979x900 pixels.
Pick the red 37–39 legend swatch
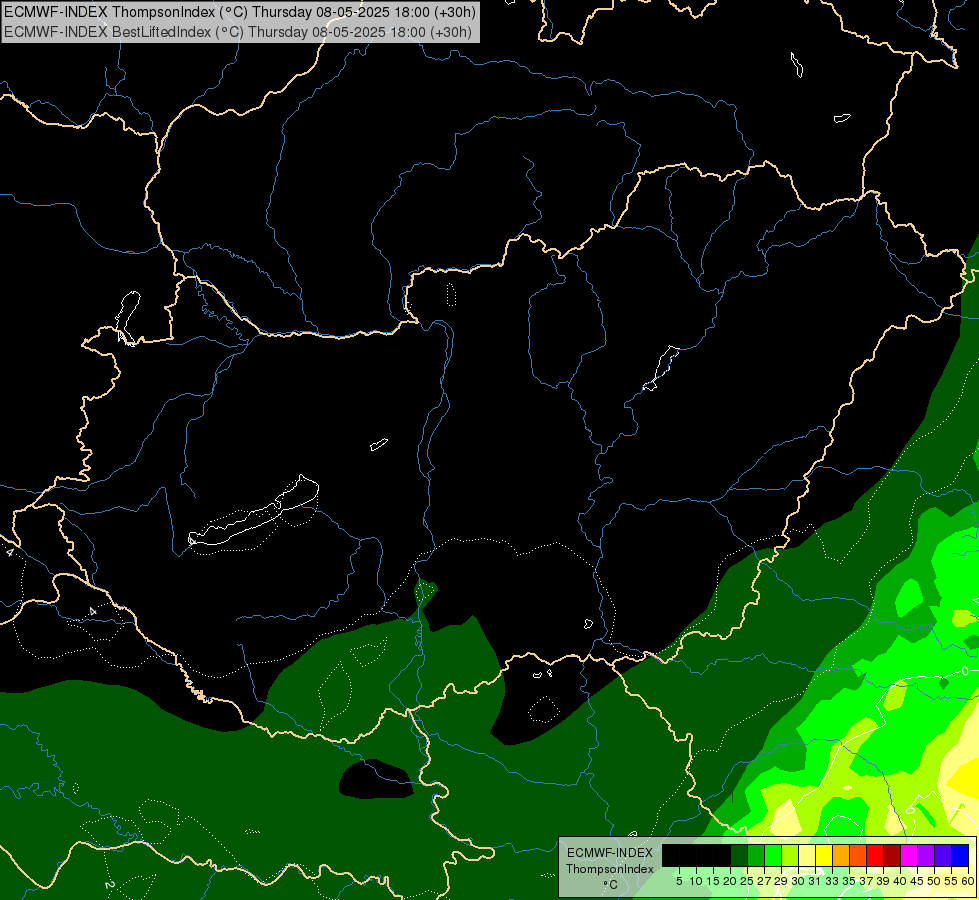click(875, 856)
